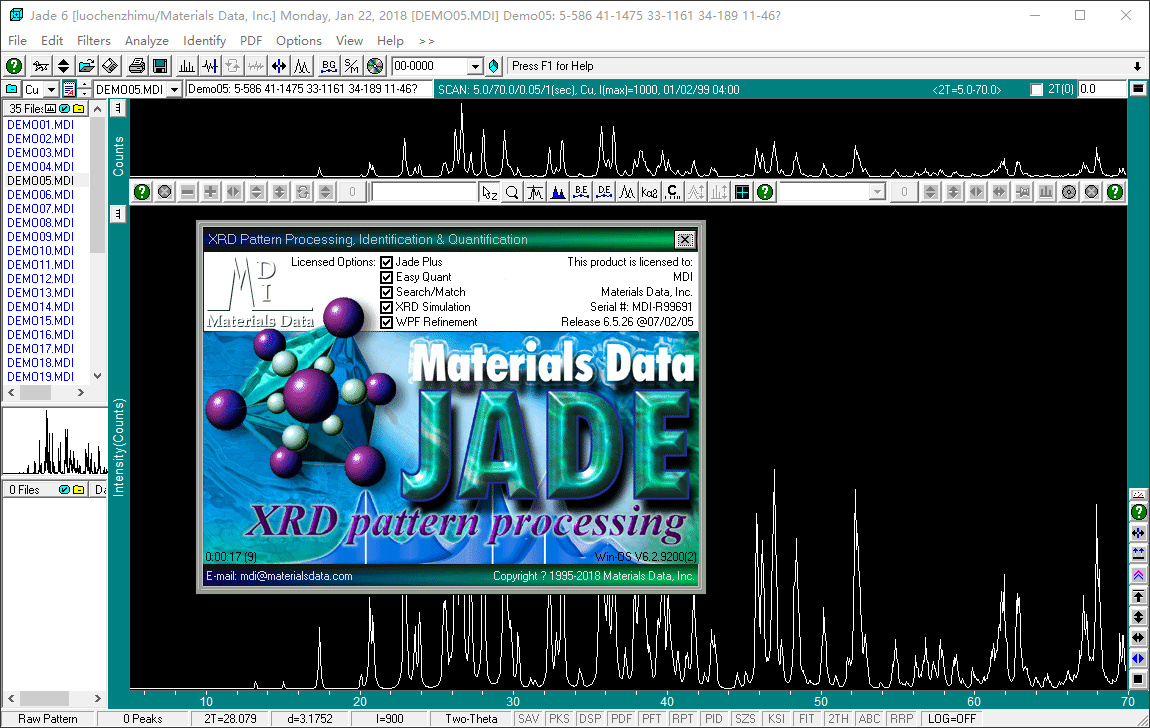This screenshot has width=1150, height=728.
Task: Click the Two-Theta status button
Action: [472, 719]
